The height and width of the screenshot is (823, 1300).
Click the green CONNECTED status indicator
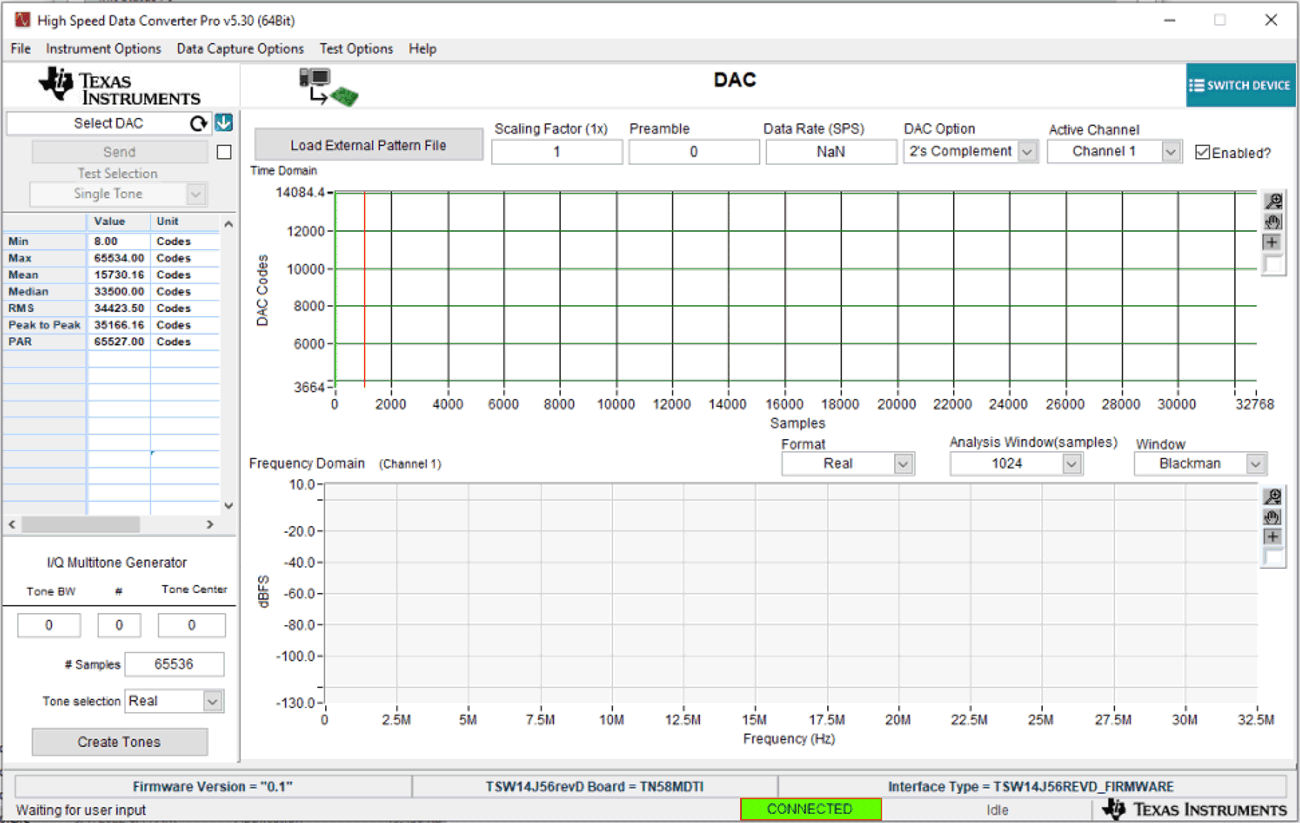(x=810, y=809)
